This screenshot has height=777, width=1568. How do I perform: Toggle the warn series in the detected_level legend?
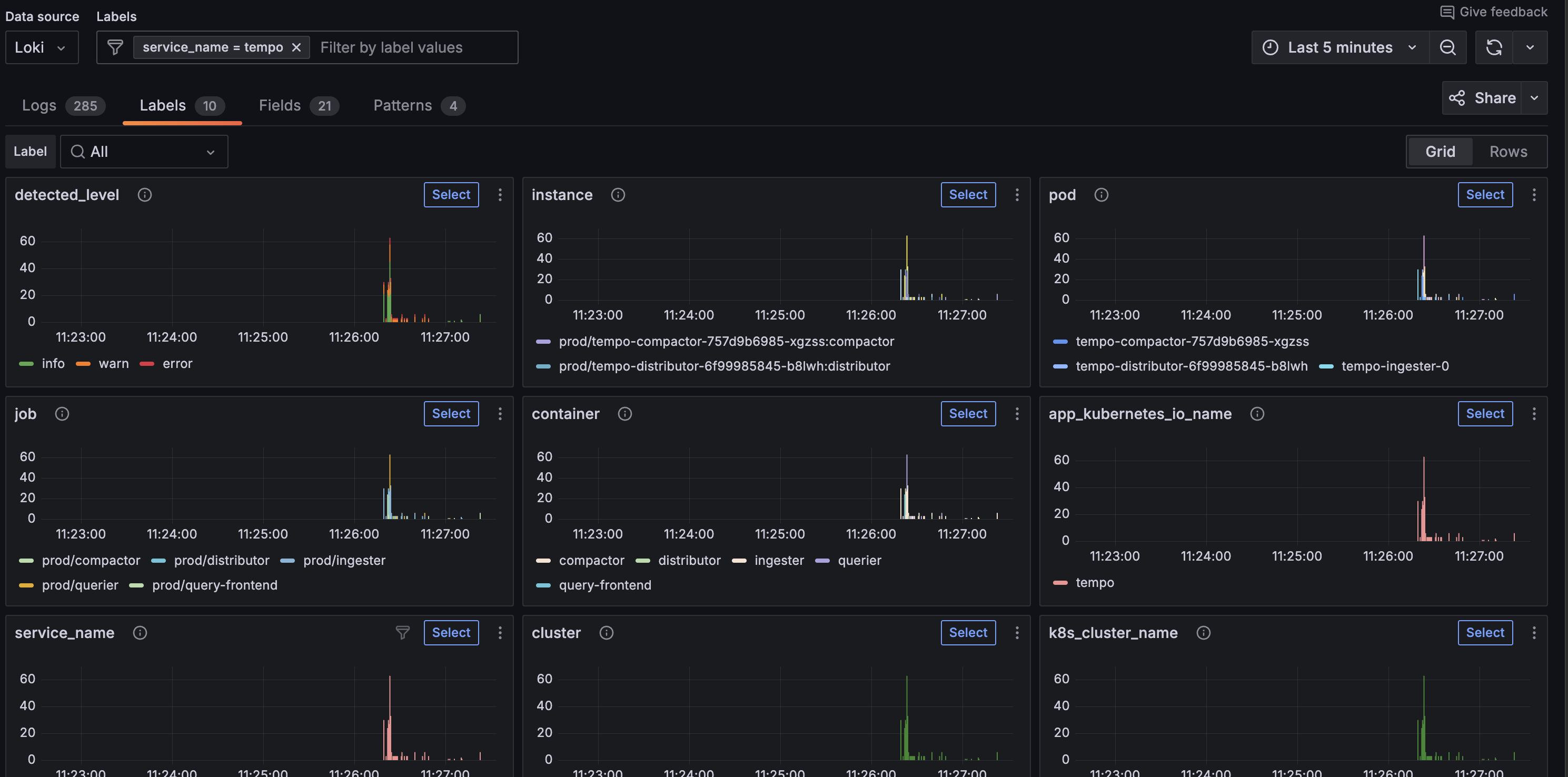[x=113, y=363]
